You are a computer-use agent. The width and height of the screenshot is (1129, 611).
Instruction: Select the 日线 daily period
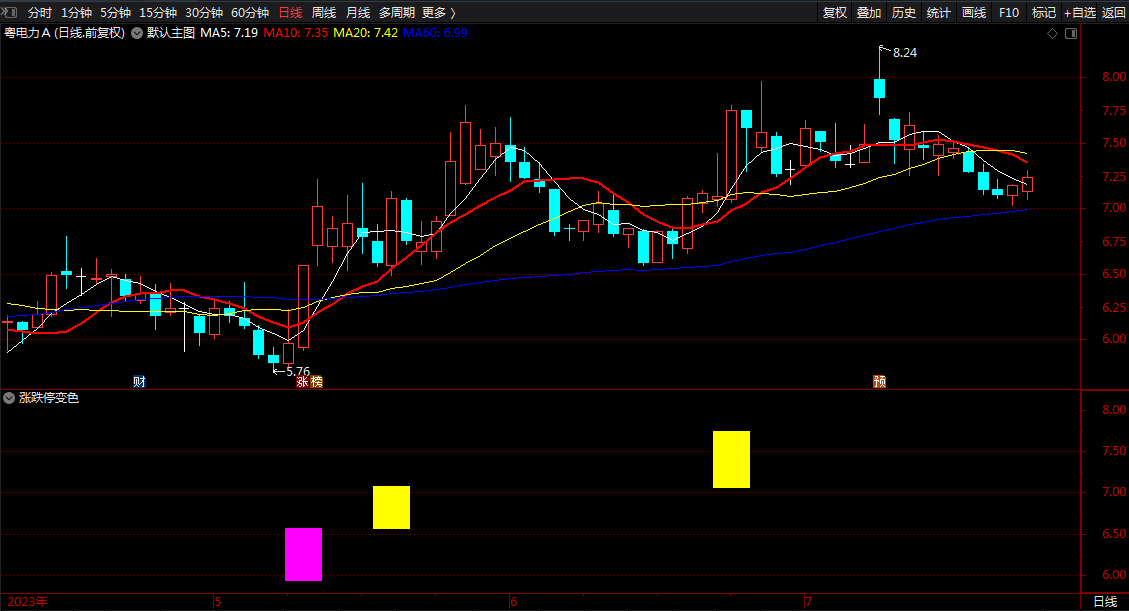click(x=290, y=12)
